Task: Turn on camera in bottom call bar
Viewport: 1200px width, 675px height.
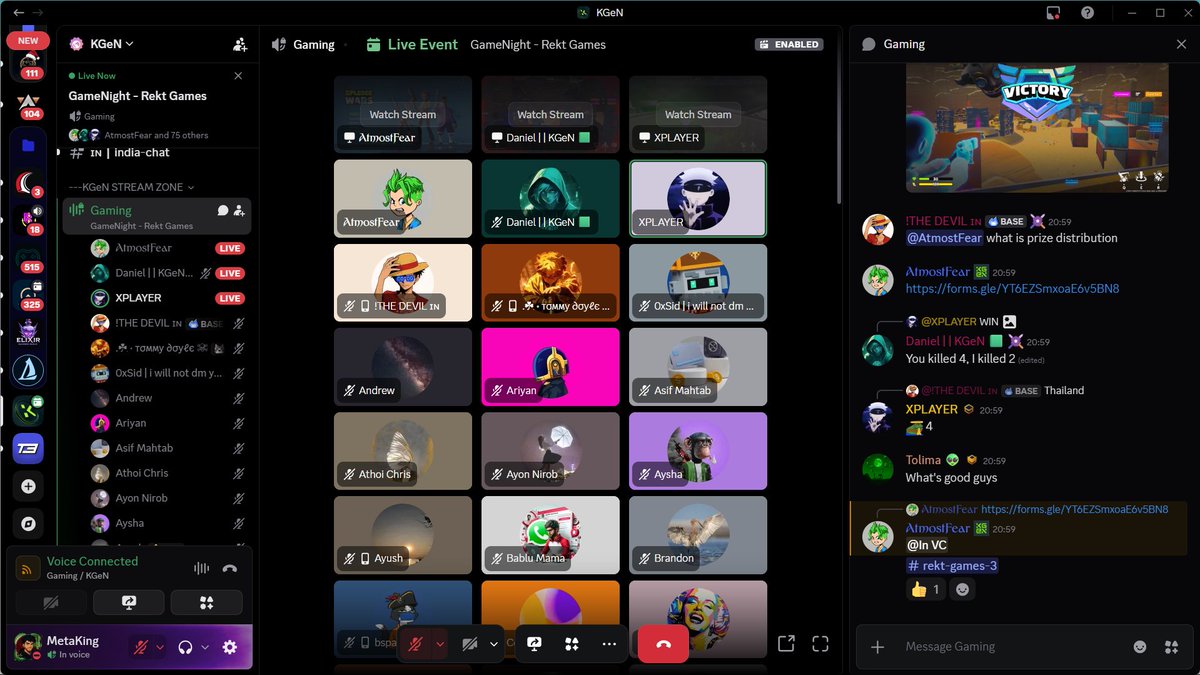Action: click(x=470, y=644)
